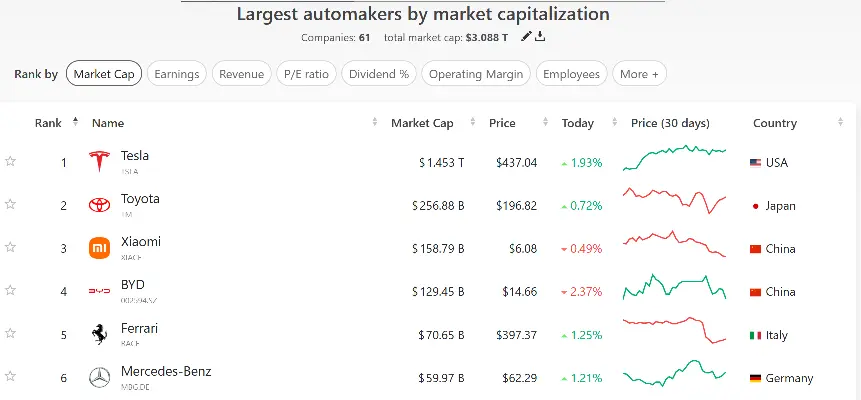Click the edit pencil icon
The width and height of the screenshot is (861, 400).
(x=526, y=37)
